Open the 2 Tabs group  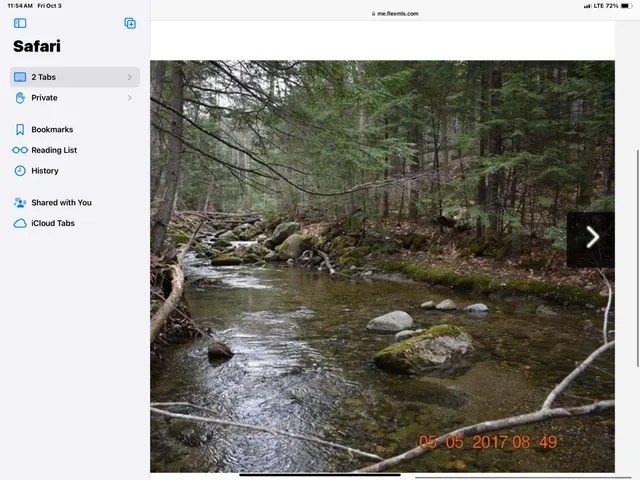75,77
